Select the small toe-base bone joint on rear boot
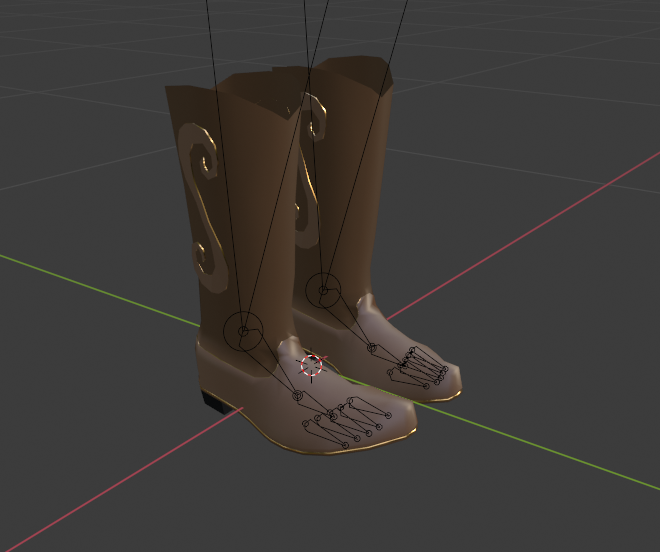This screenshot has width=660, height=552. coord(371,348)
